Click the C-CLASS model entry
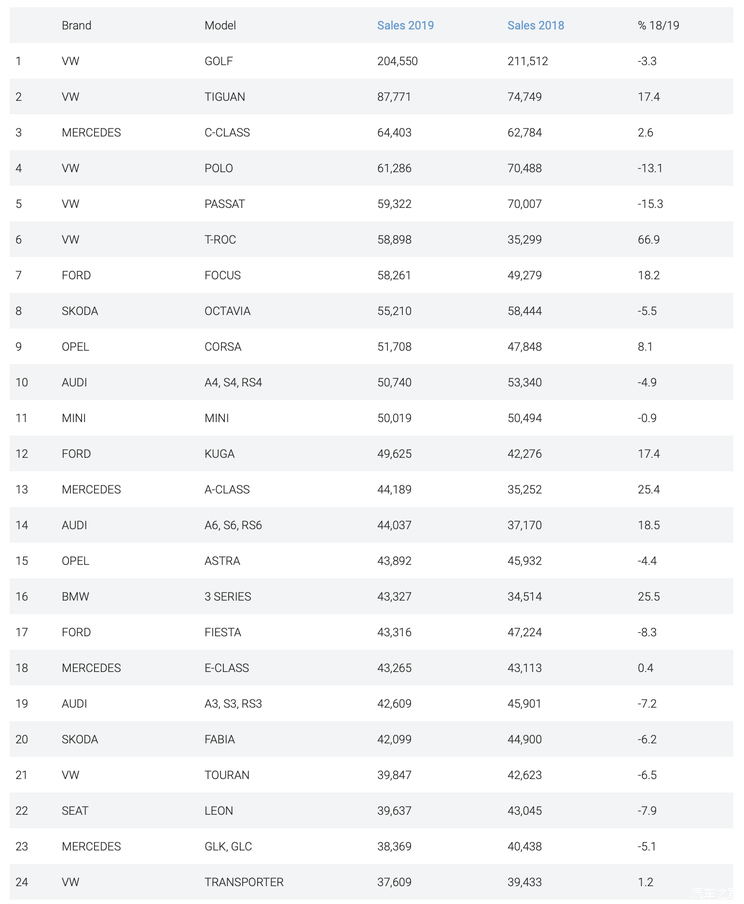Screen dimensions: 744x904 click(x=227, y=133)
